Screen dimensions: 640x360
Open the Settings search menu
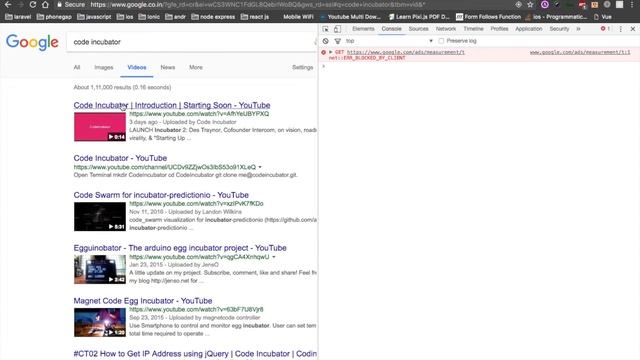coord(302,67)
